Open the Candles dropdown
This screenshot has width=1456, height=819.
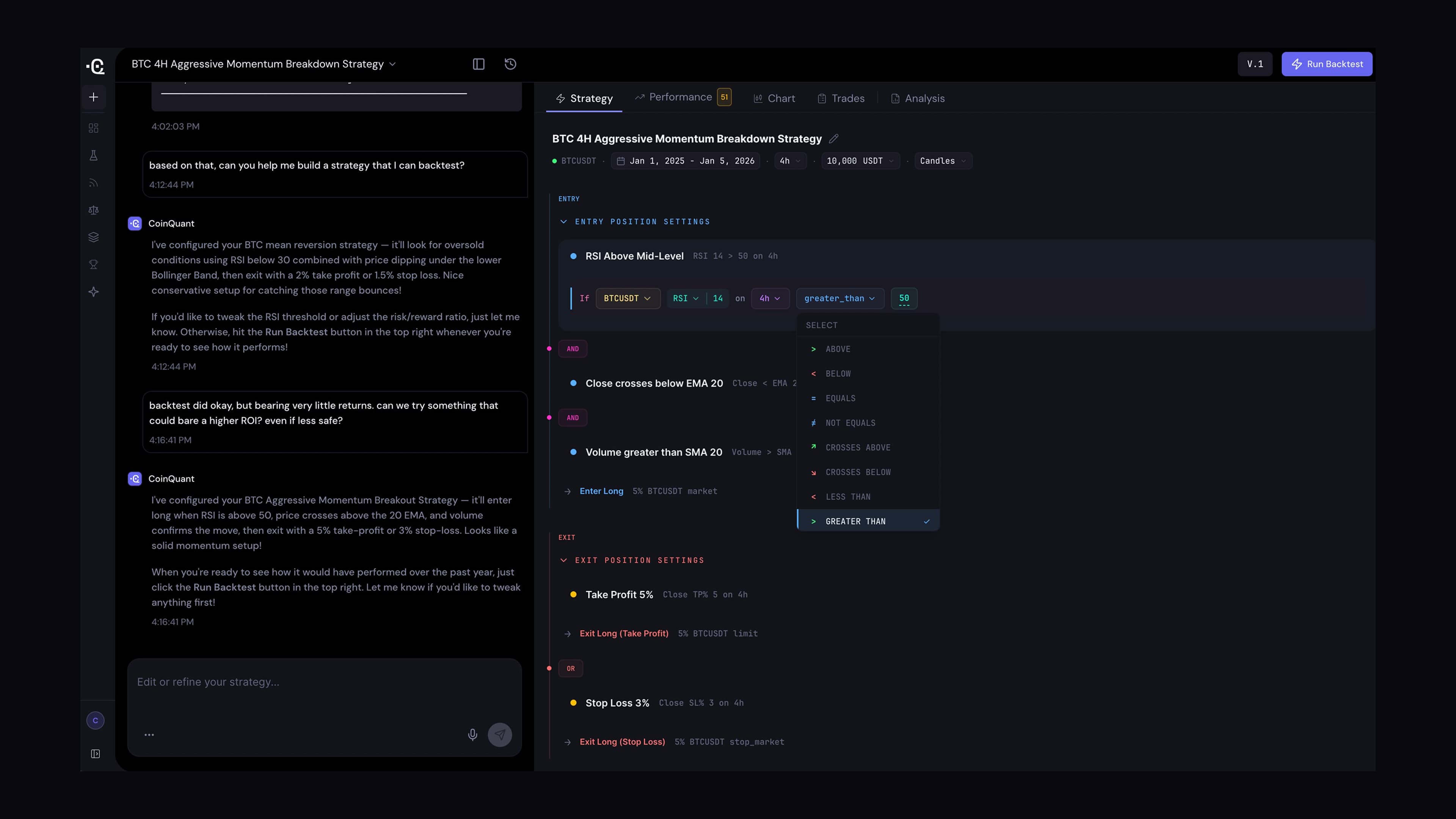point(943,161)
